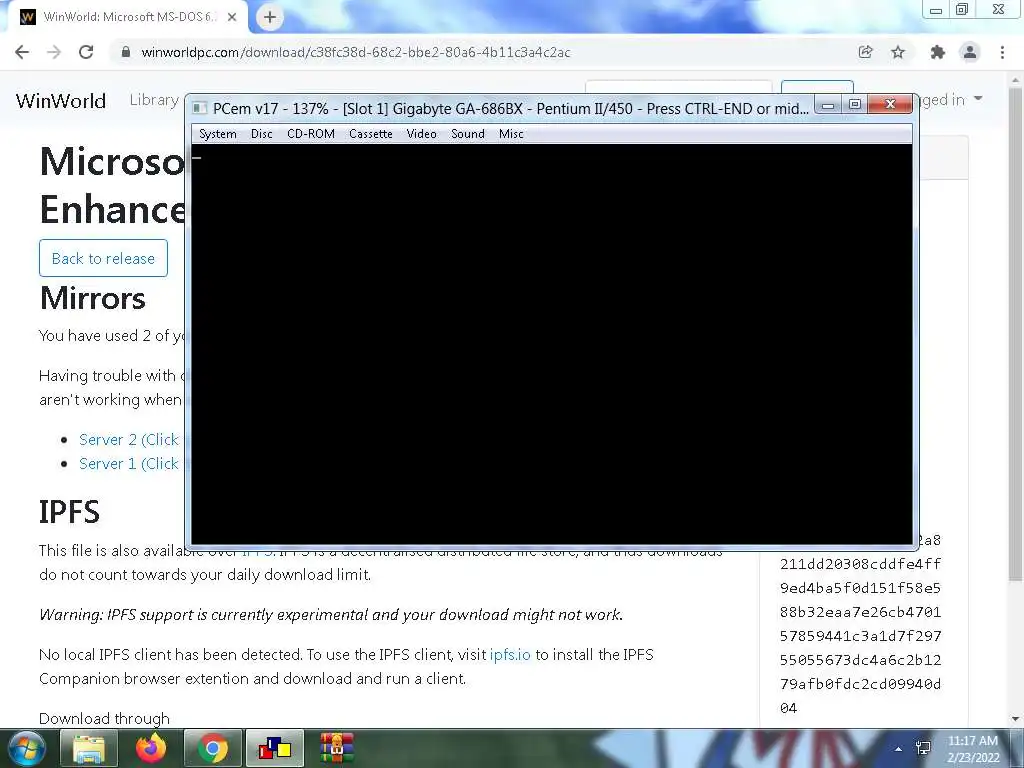Click the Back to release button
Image resolution: width=1024 pixels, height=768 pixels.
[x=103, y=258]
